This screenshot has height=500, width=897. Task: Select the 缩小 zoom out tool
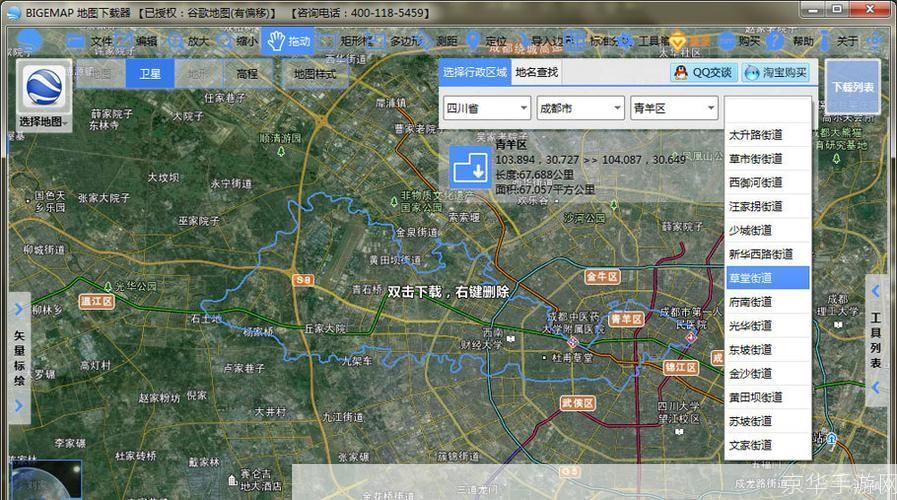237,41
